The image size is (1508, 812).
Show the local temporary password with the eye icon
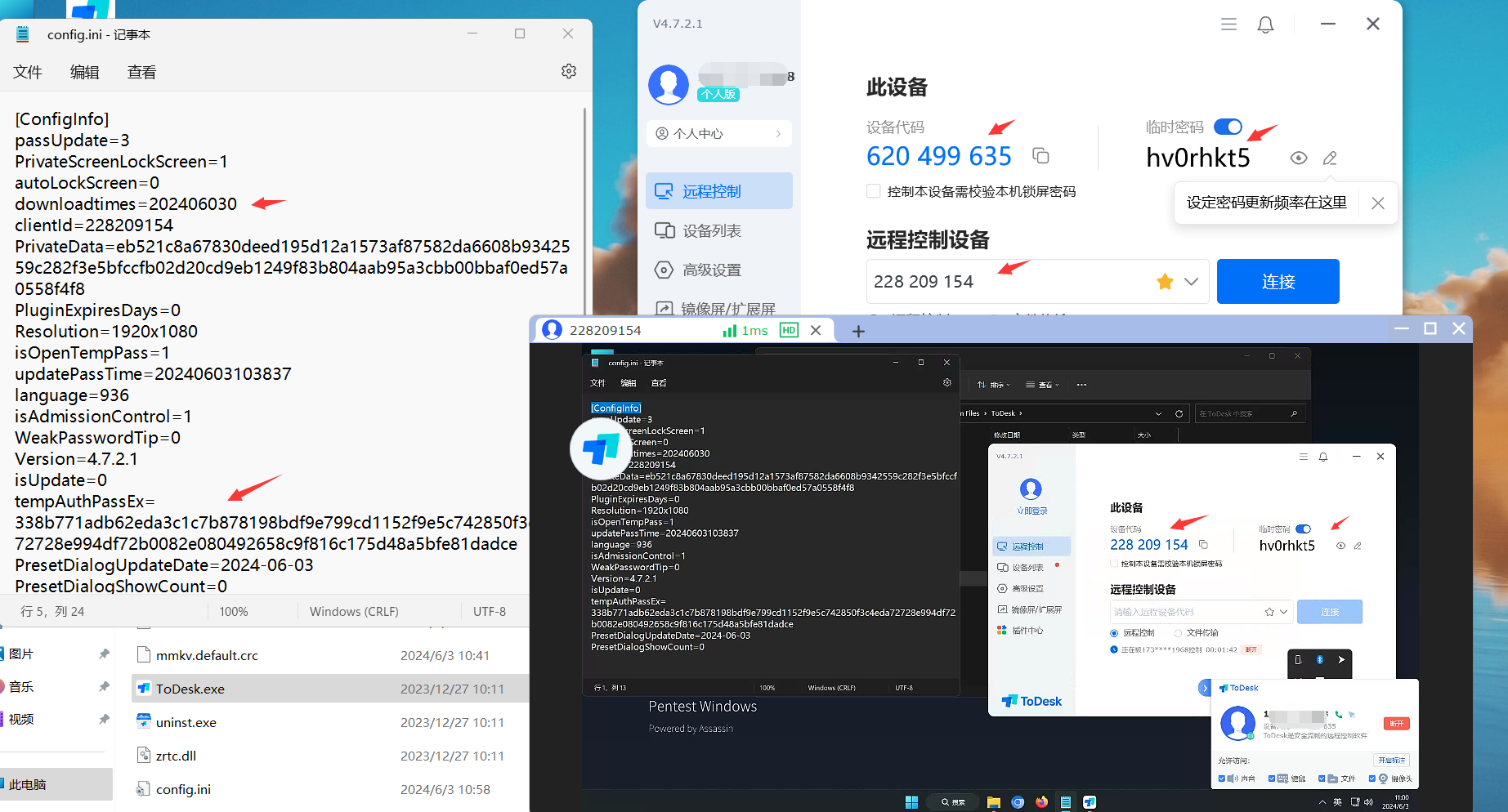click(1299, 158)
